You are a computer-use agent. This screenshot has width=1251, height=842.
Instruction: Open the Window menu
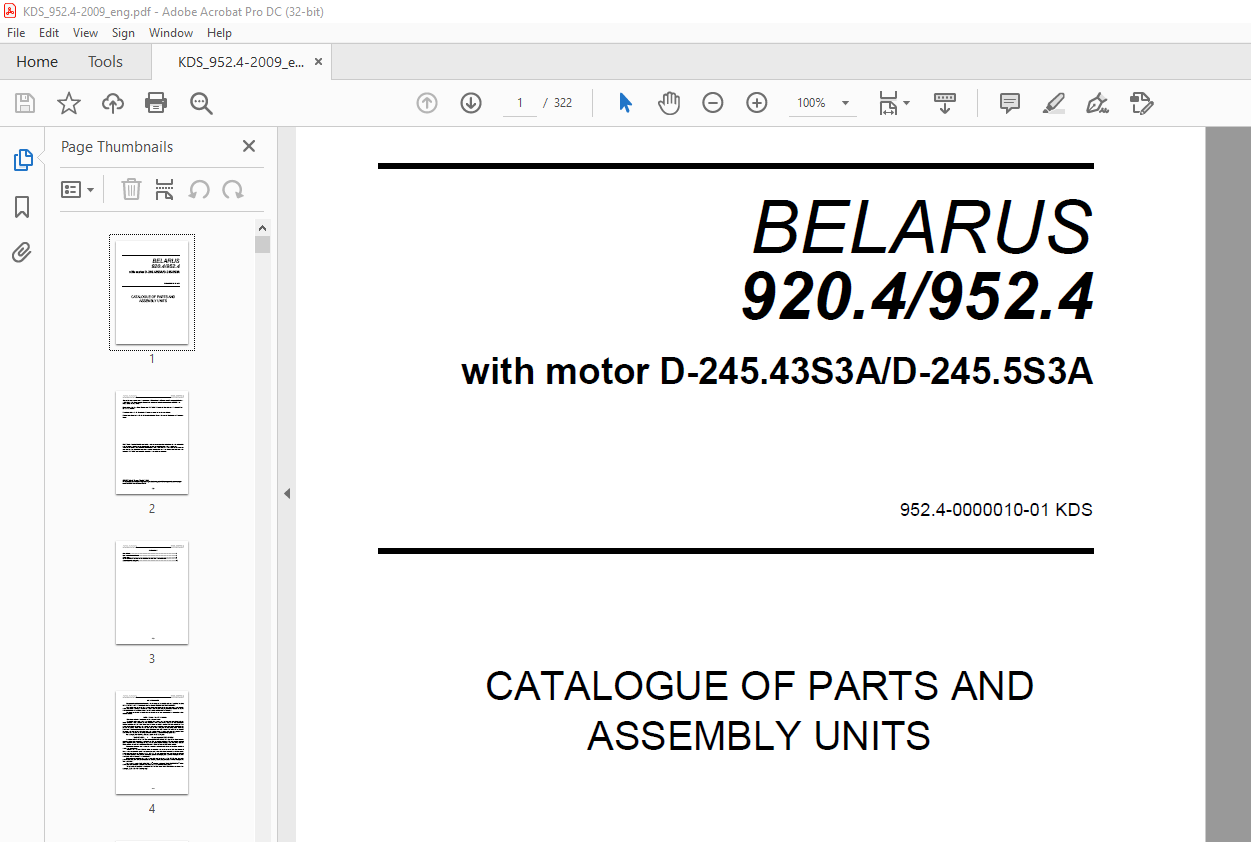171,33
